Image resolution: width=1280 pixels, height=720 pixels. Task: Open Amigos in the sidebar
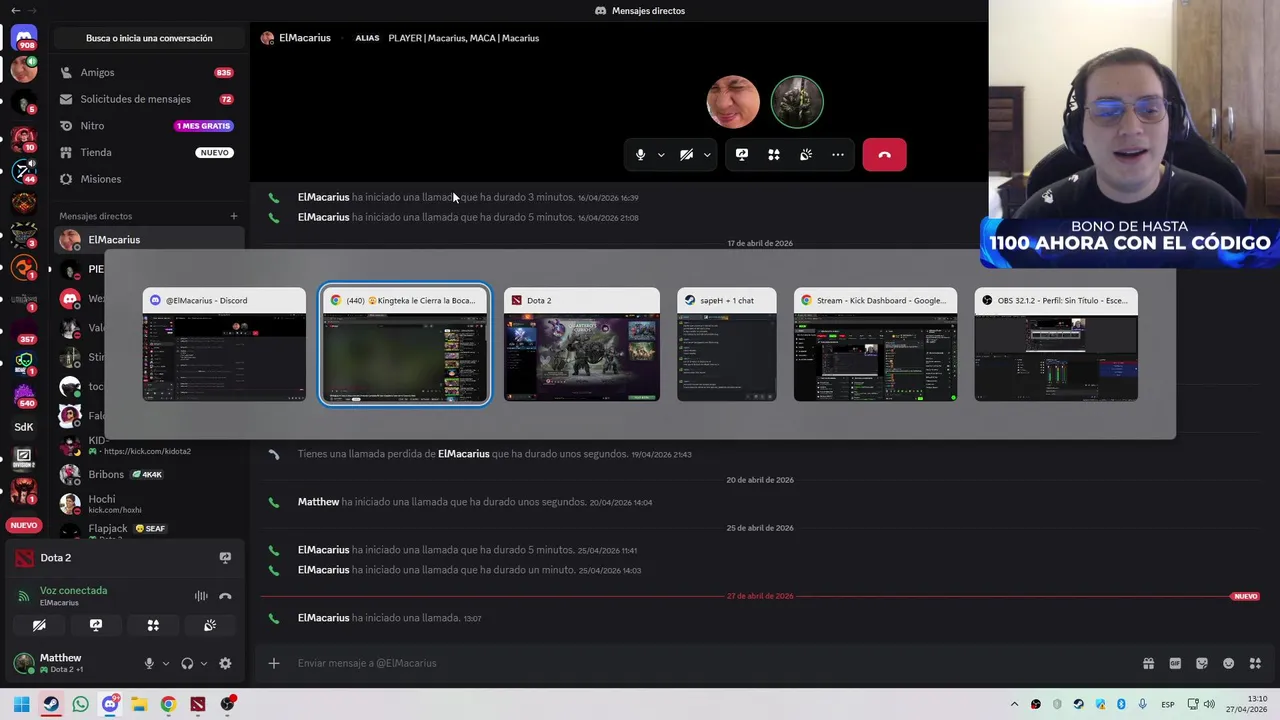[149, 73]
